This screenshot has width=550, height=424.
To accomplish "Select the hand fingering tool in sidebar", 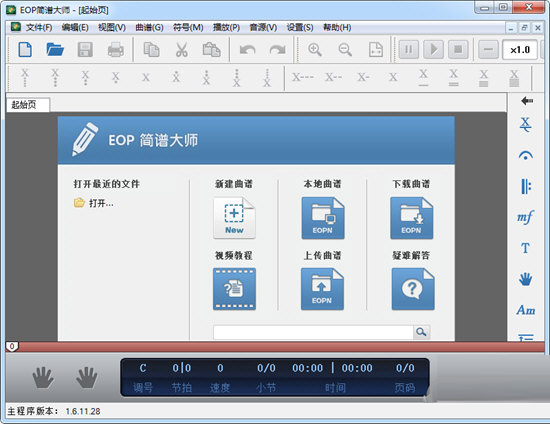I will tap(525, 279).
